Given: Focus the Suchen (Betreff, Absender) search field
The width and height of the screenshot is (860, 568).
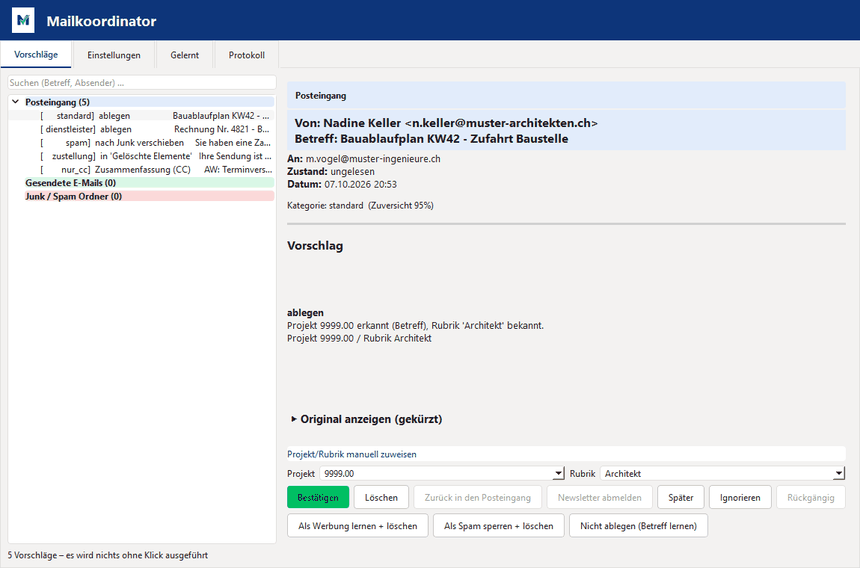Looking at the screenshot, I should point(142,83).
